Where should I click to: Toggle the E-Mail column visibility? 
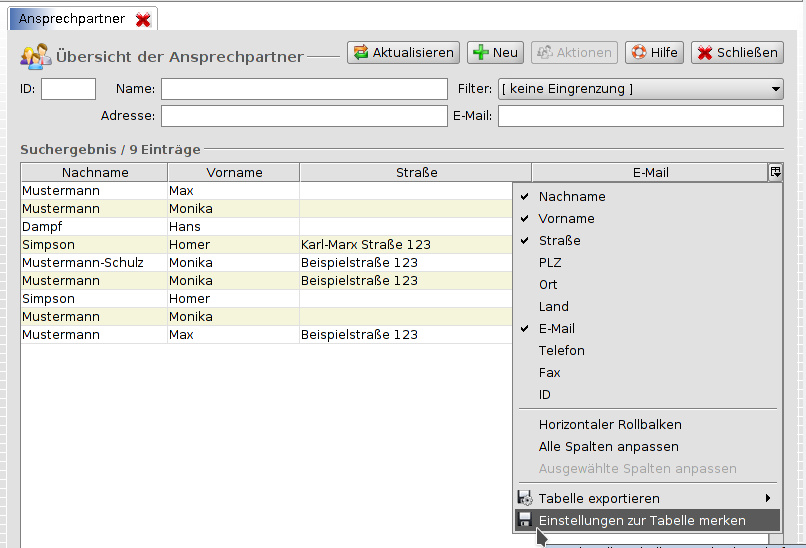click(x=556, y=329)
